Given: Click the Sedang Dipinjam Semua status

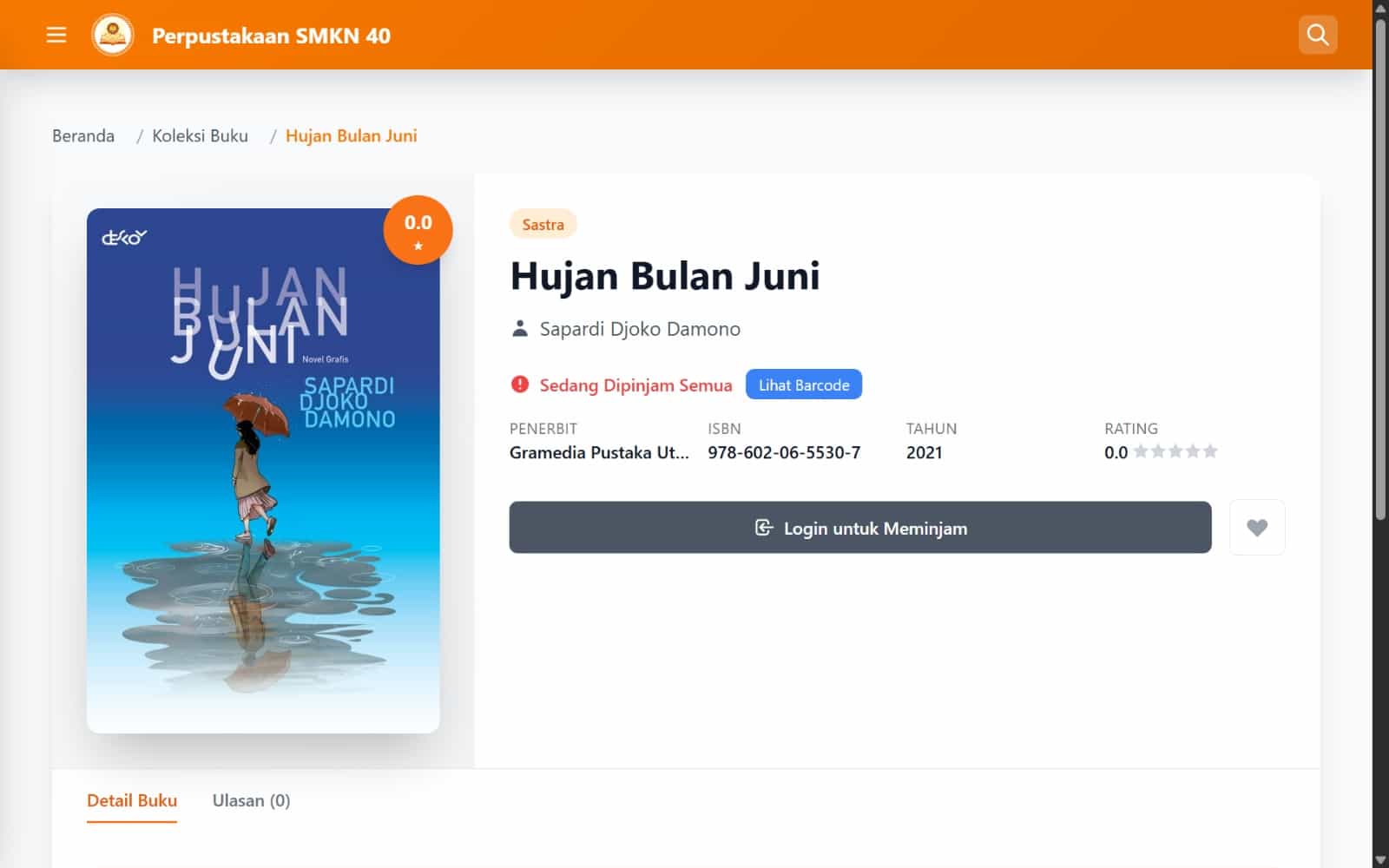Looking at the screenshot, I should (635, 385).
